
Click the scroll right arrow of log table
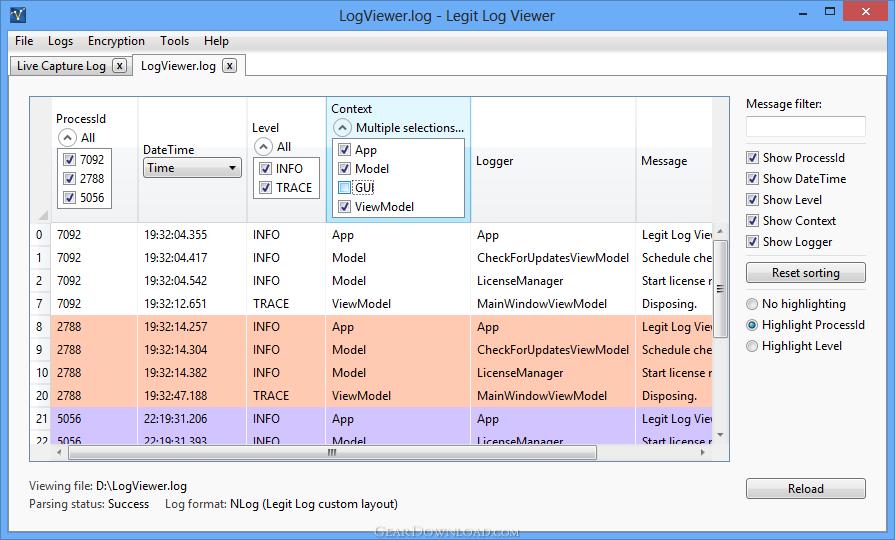point(703,453)
